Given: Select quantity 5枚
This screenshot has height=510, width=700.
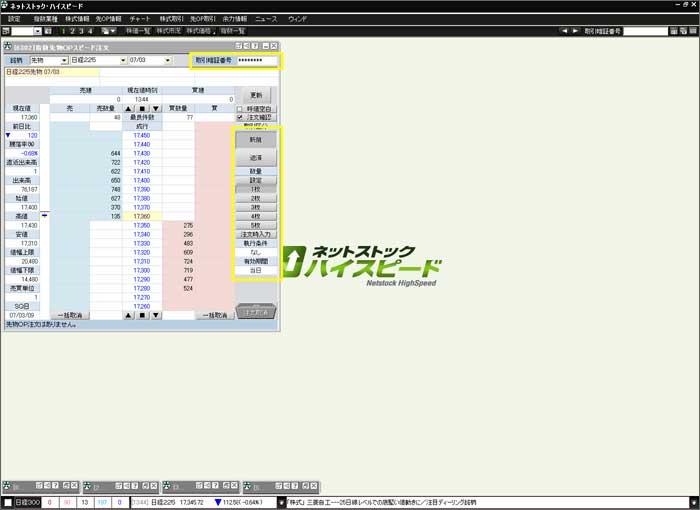Looking at the screenshot, I should coord(256,225).
